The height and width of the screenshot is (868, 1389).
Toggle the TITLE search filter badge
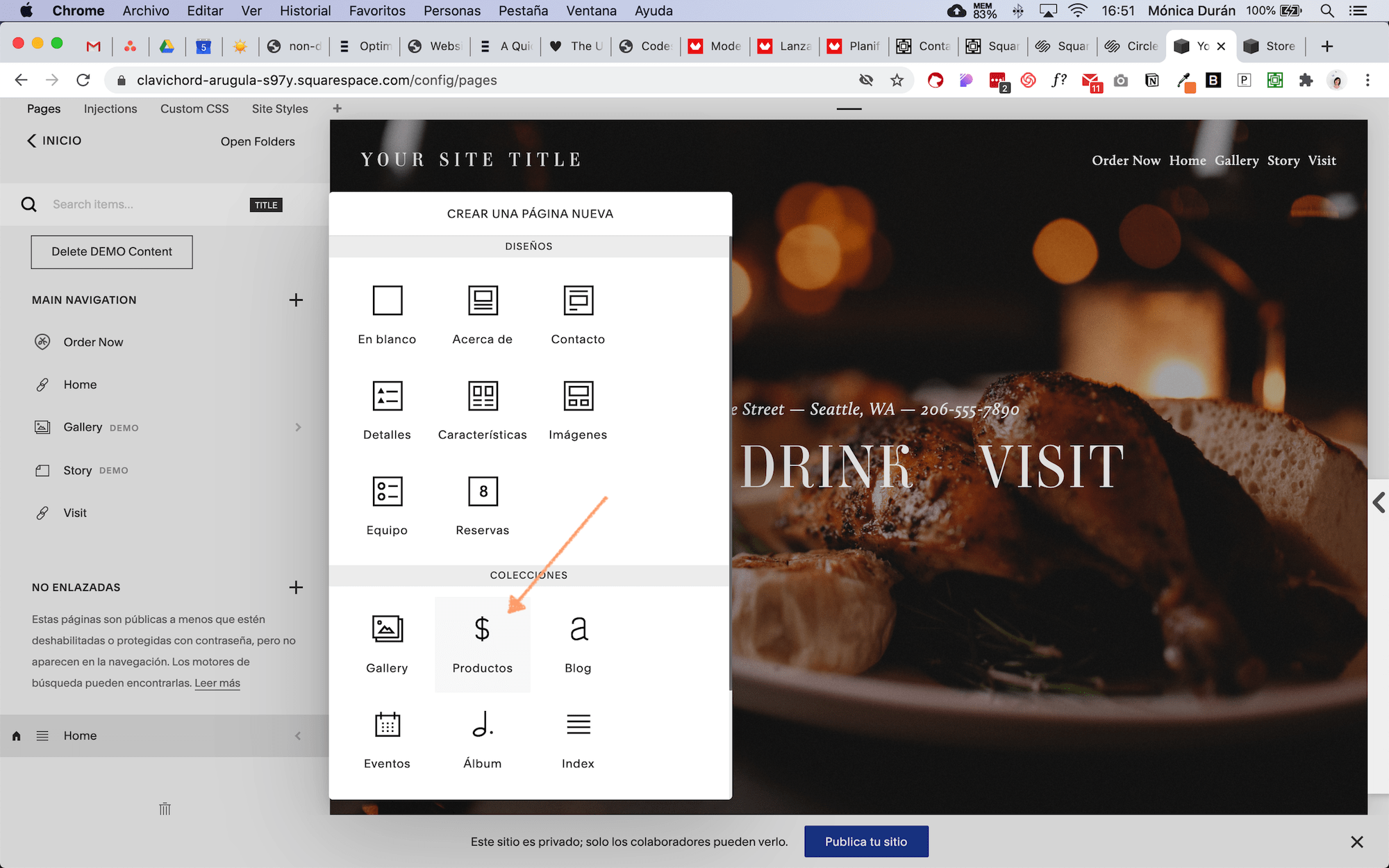tap(266, 205)
